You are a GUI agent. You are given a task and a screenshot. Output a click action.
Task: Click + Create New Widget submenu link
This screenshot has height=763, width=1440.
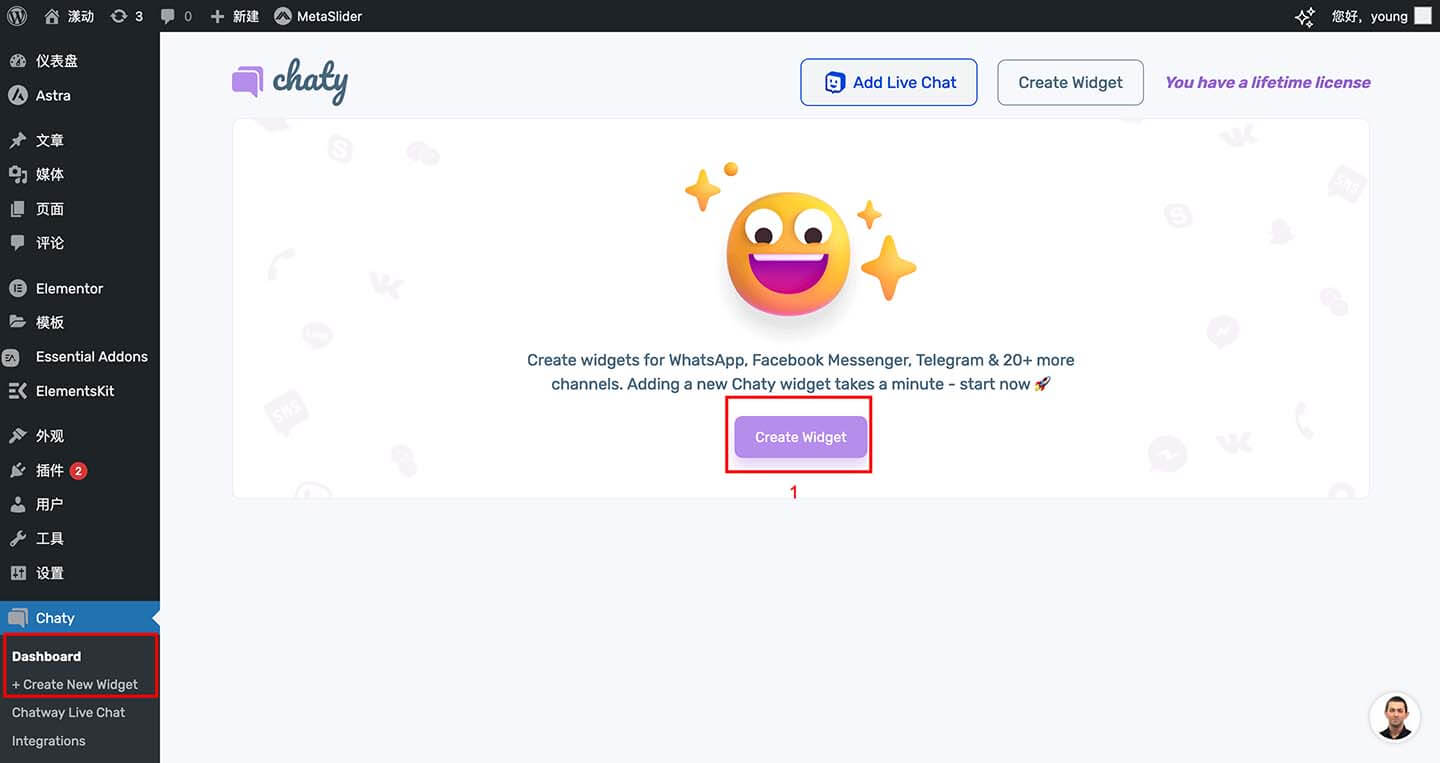click(x=75, y=684)
